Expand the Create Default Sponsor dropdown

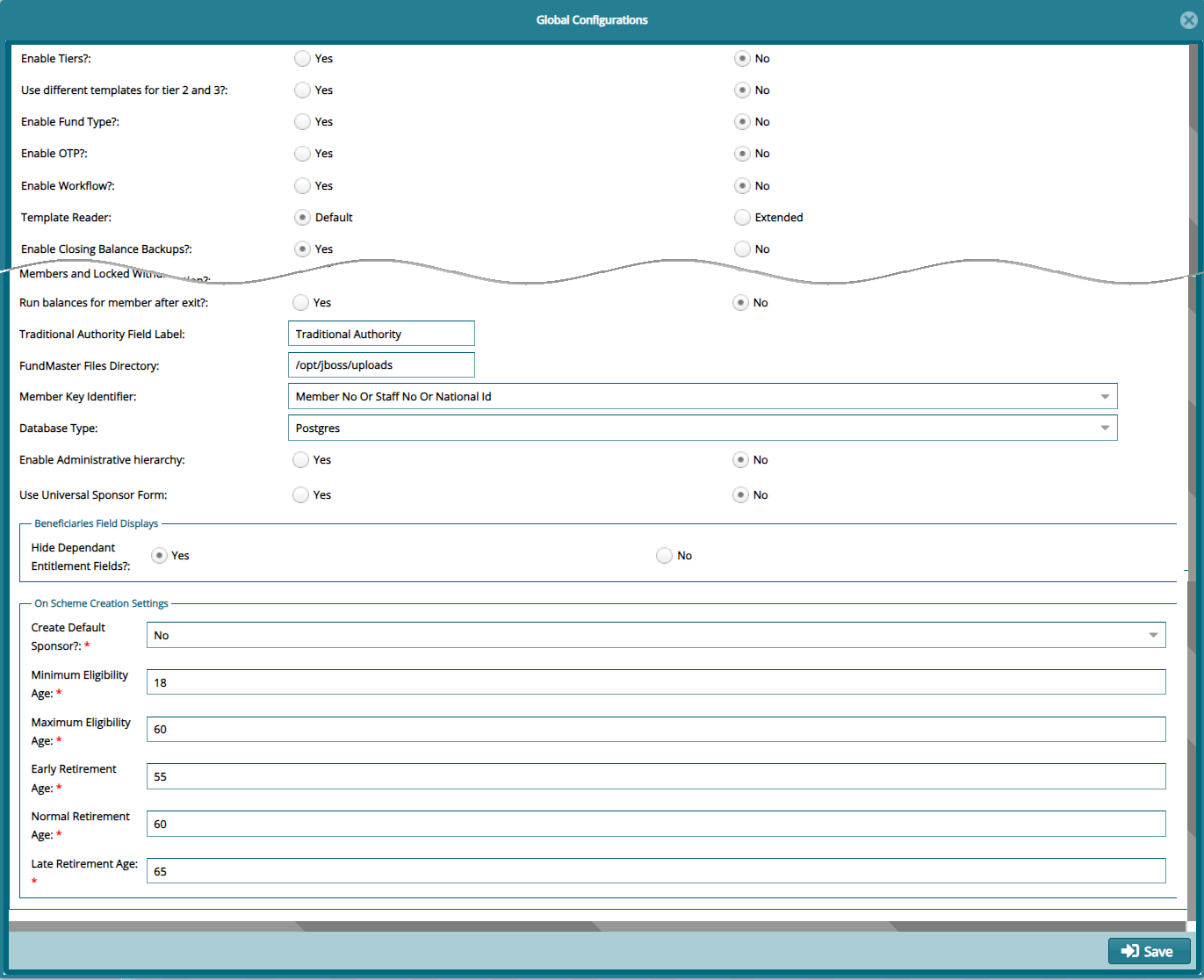tap(655, 636)
